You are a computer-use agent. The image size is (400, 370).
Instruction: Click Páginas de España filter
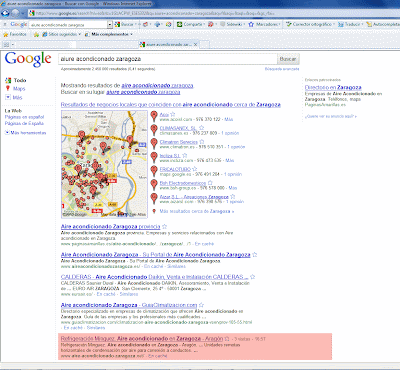[24, 123]
